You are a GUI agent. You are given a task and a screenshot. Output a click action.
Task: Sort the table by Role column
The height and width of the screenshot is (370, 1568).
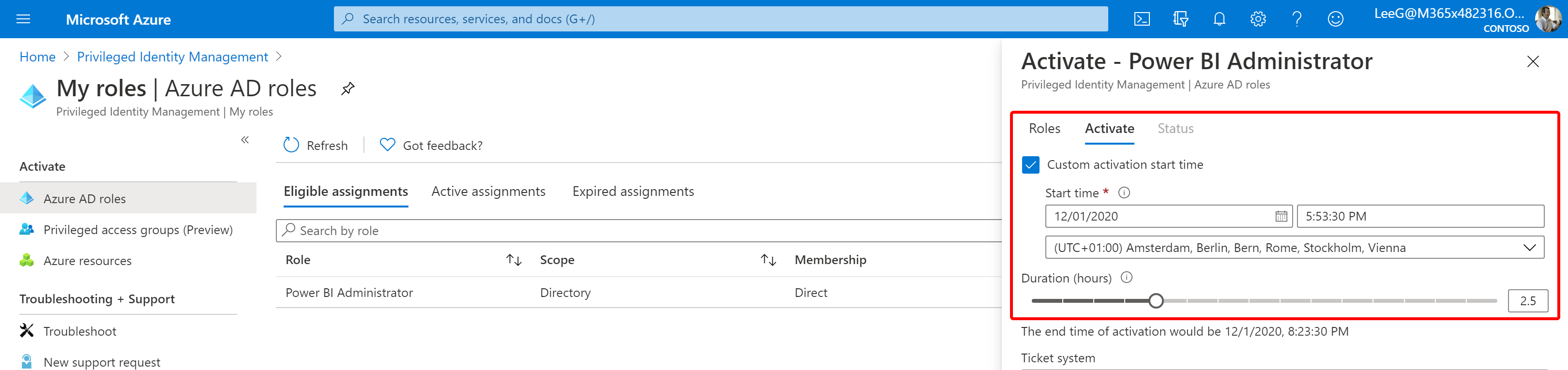coord(513,260)
